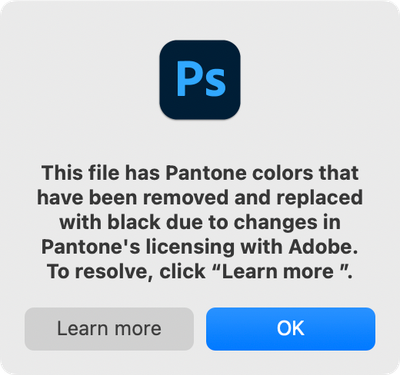Click the word "black" in the alert text

(x=133, y=222)
